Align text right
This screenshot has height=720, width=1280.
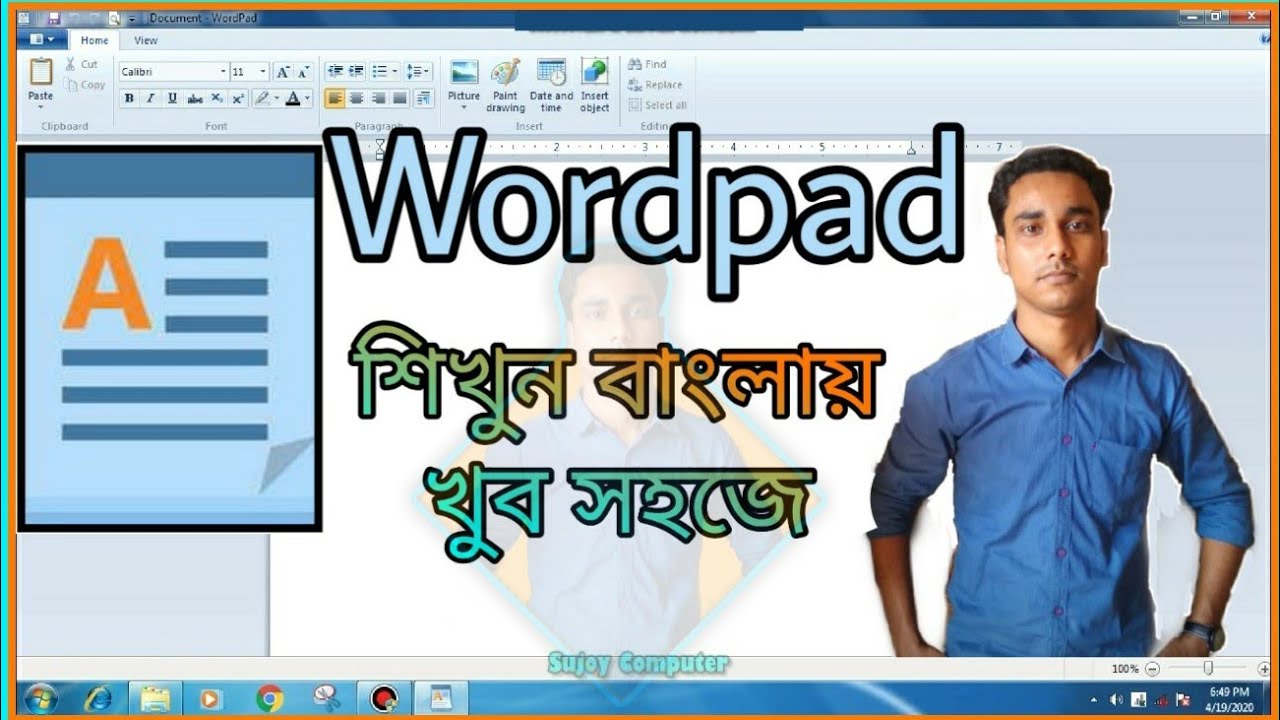378,98
